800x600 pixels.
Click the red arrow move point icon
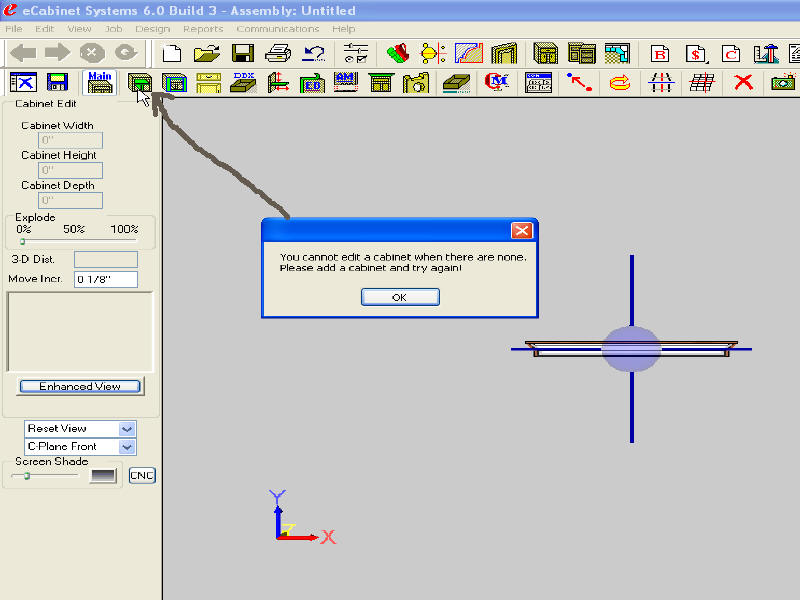[579, 82]
